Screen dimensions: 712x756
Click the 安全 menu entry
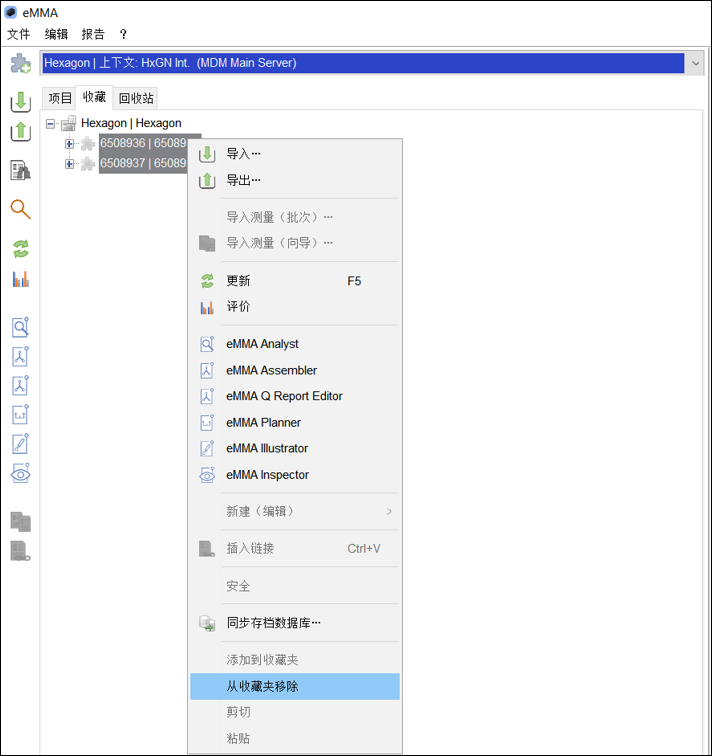point(295,586)
